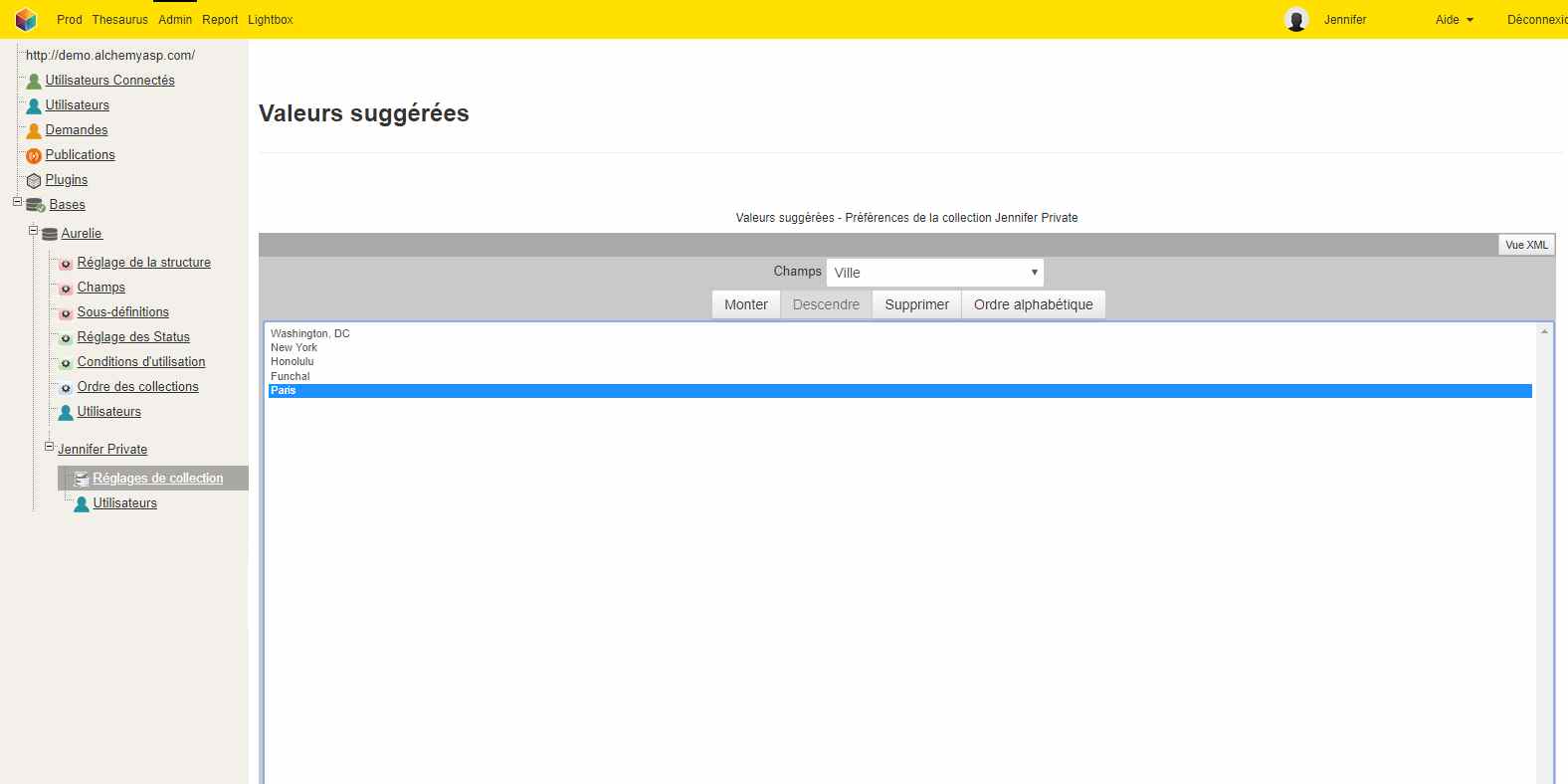Viewport: 1568px width, 784px height.
Task: Open the Champs dropdown showing Ville
Action: pos(934,273)
